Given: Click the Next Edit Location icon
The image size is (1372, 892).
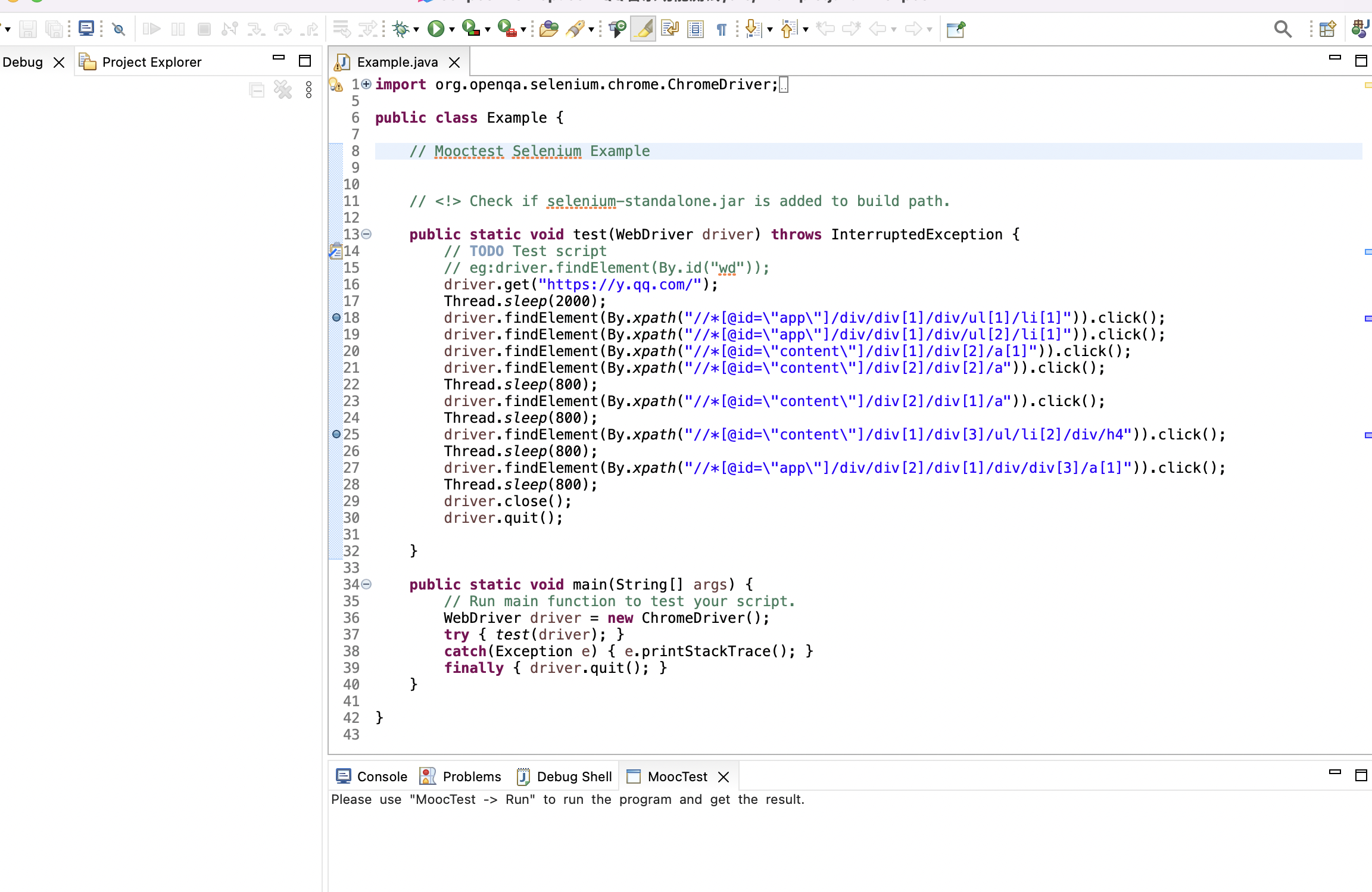Looking at the screenshot, I should (852, 29).
